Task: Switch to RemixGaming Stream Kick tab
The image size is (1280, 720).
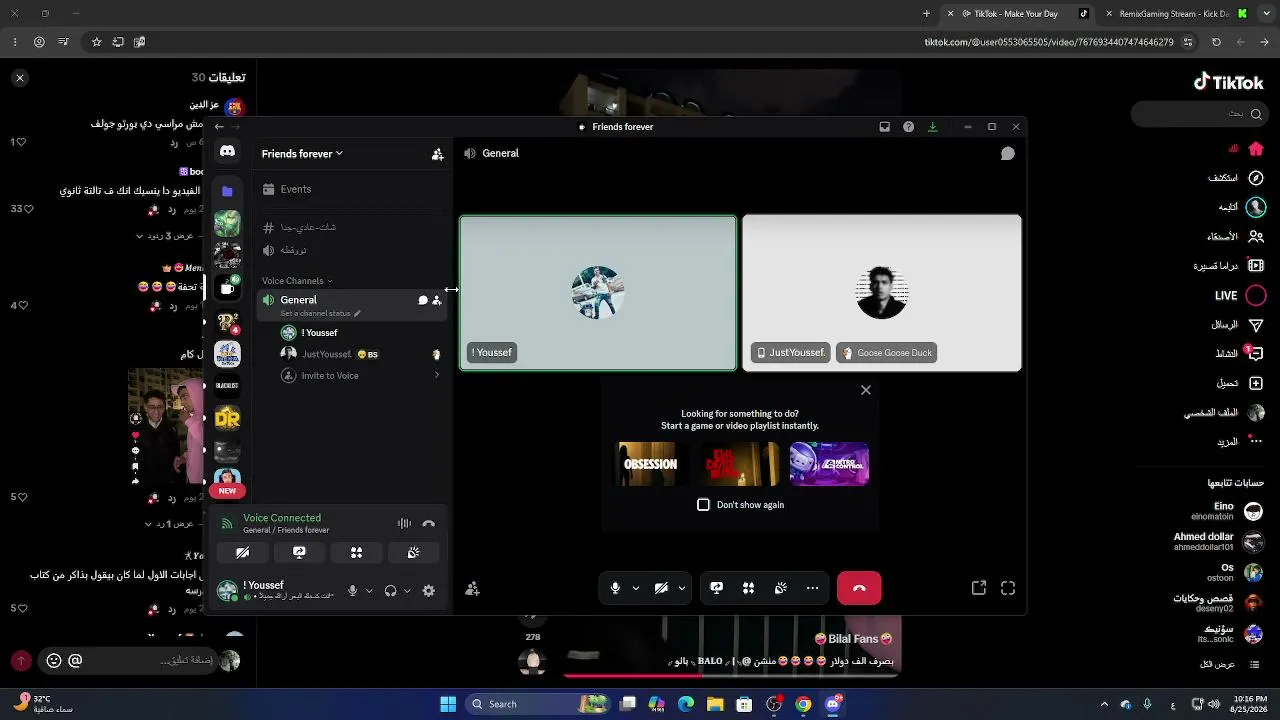Action: [x=1174, y=14]
